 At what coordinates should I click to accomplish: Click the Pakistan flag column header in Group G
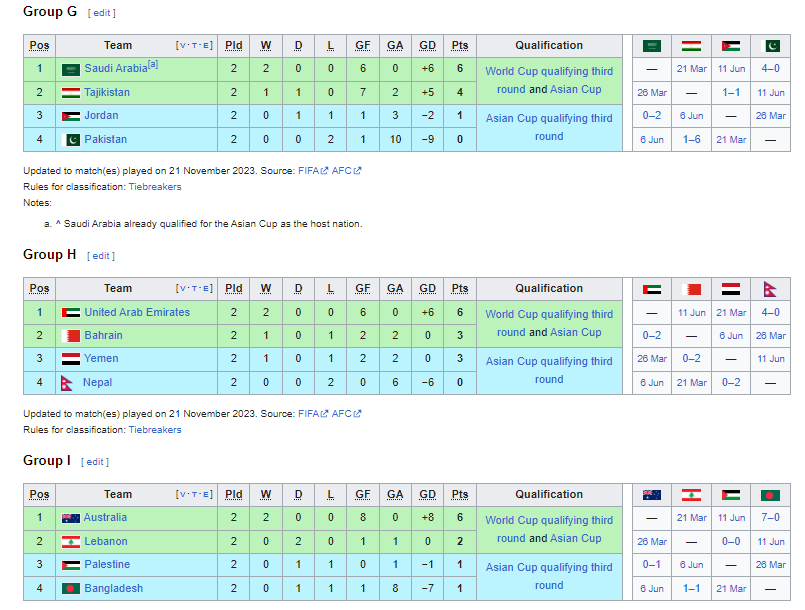771,45
